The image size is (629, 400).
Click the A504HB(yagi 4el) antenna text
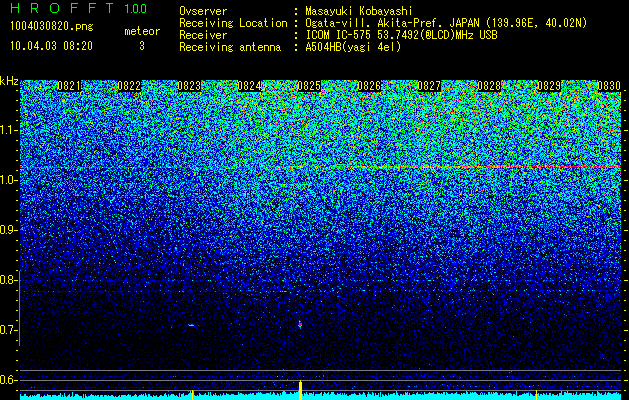(x=353, y=47)
